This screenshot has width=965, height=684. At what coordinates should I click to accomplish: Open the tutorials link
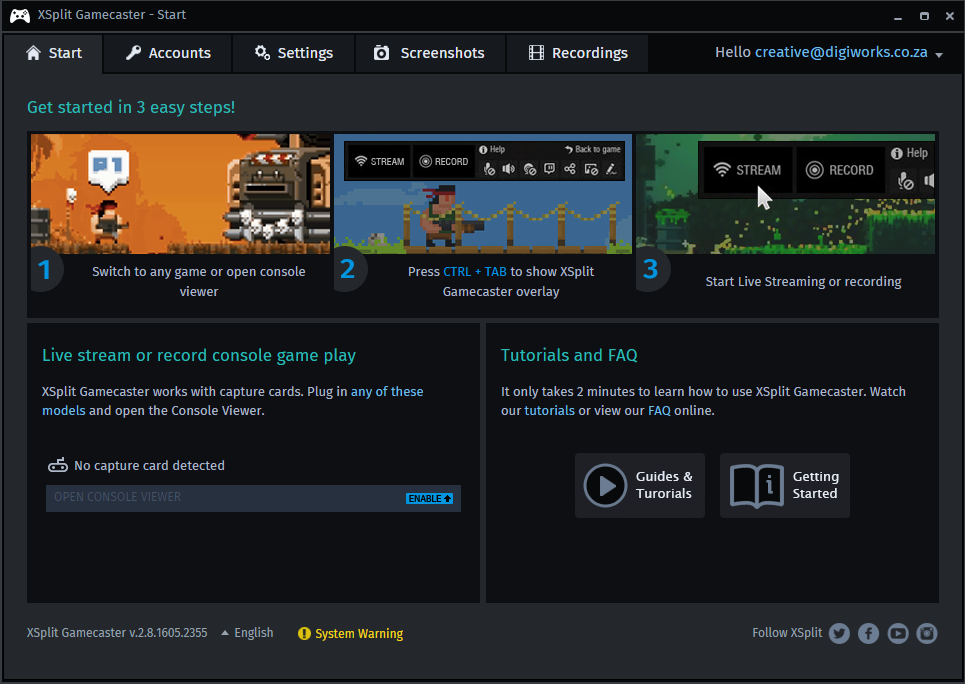coord(549,411)
